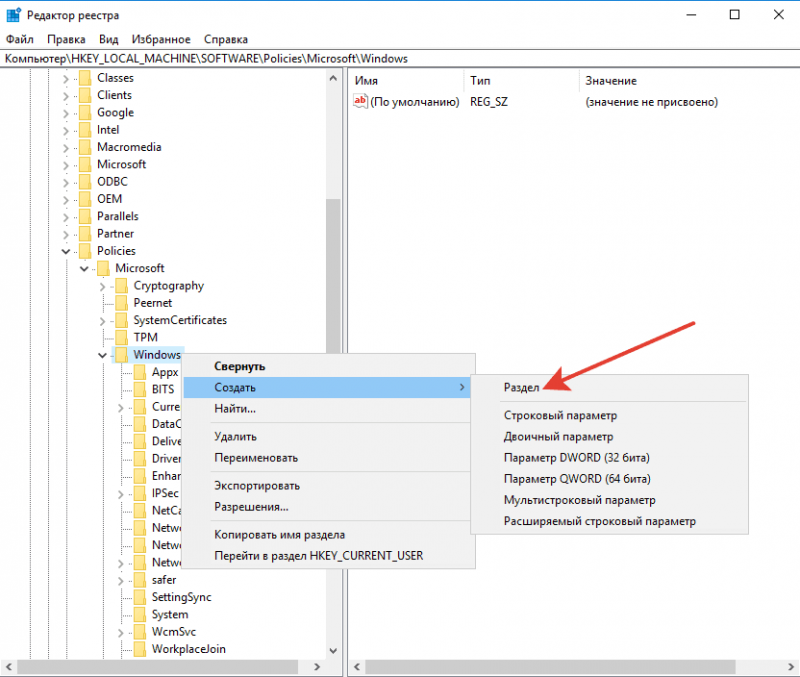Collapse the Policies tree node
Screen dimensions: 800x677
66,252
